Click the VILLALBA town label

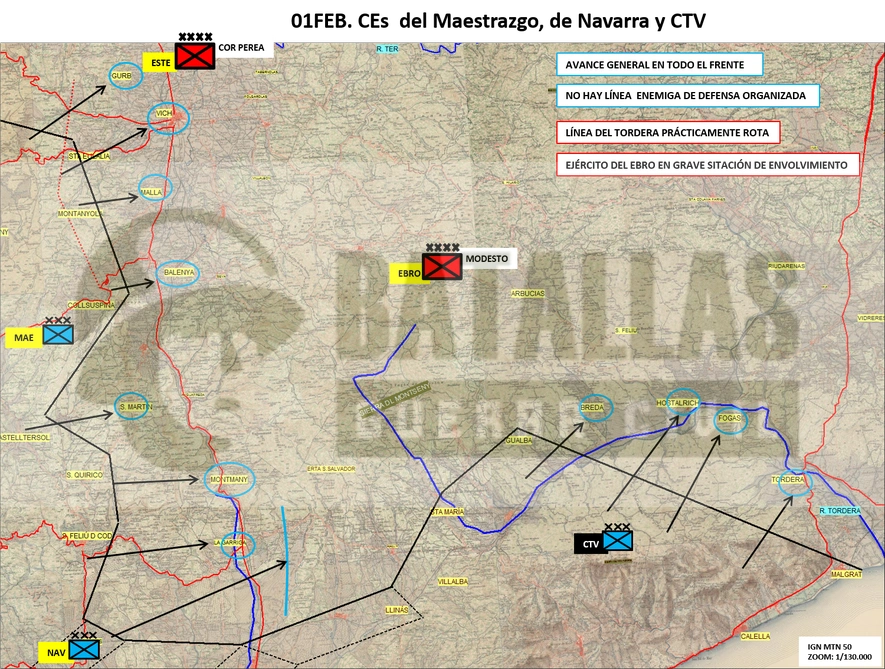click(x=453, y=581)
